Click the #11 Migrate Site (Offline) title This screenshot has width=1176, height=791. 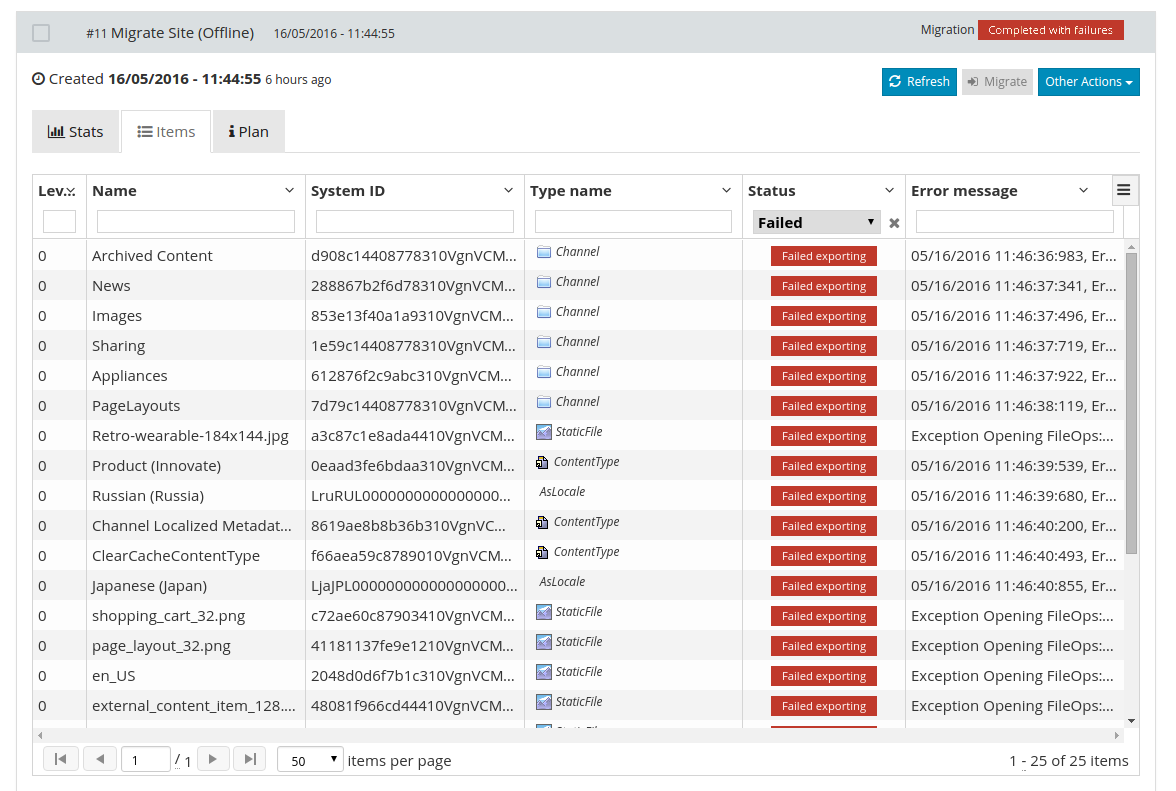(170, 33)
